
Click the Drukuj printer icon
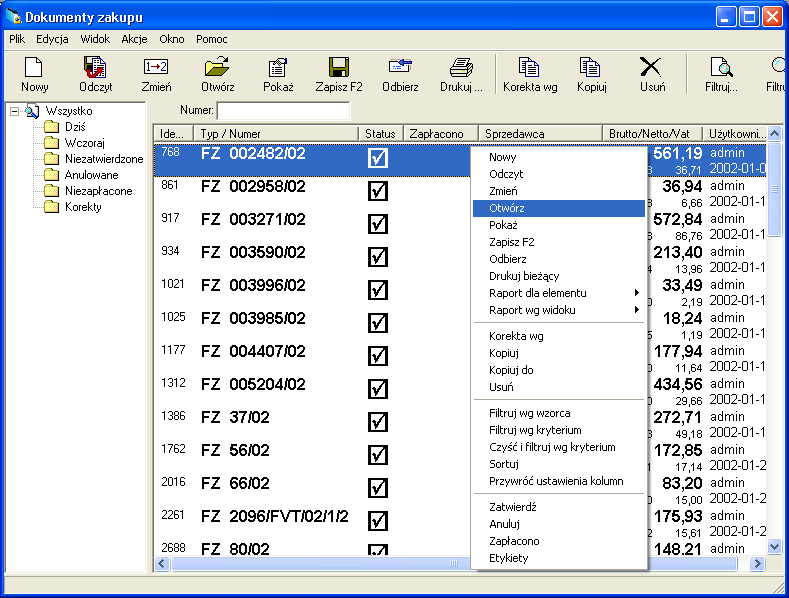(461, 67)
